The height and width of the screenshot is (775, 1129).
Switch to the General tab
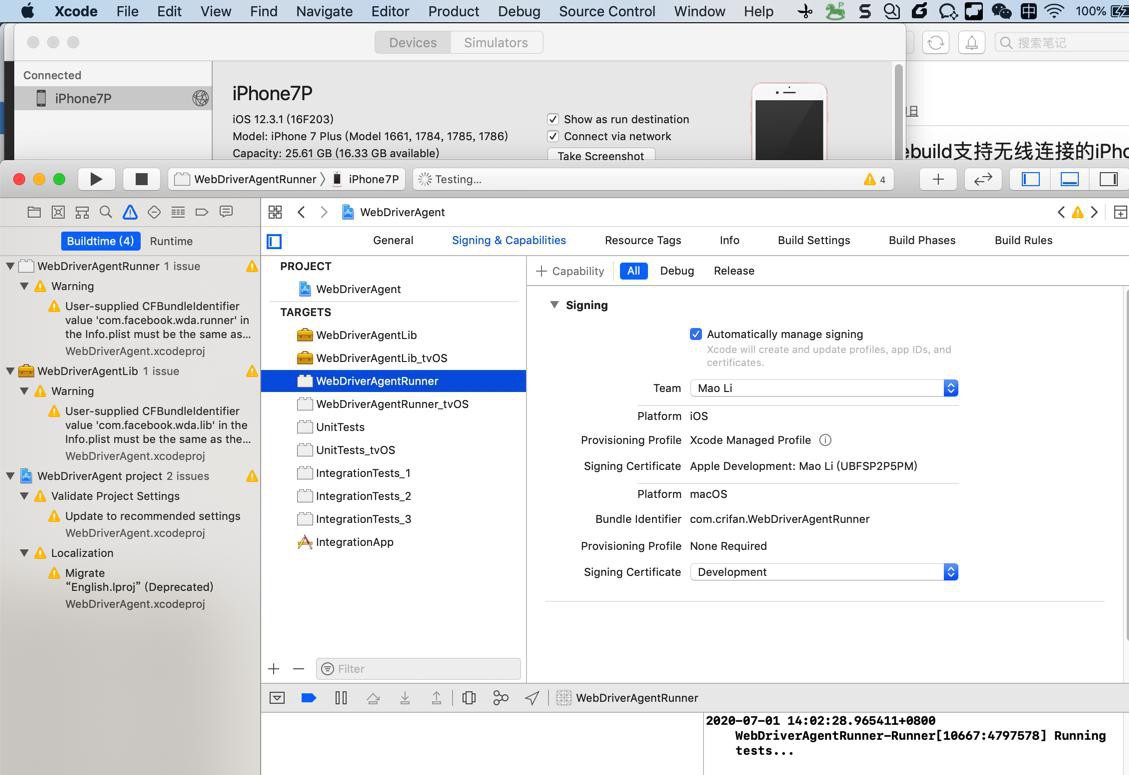393,241
